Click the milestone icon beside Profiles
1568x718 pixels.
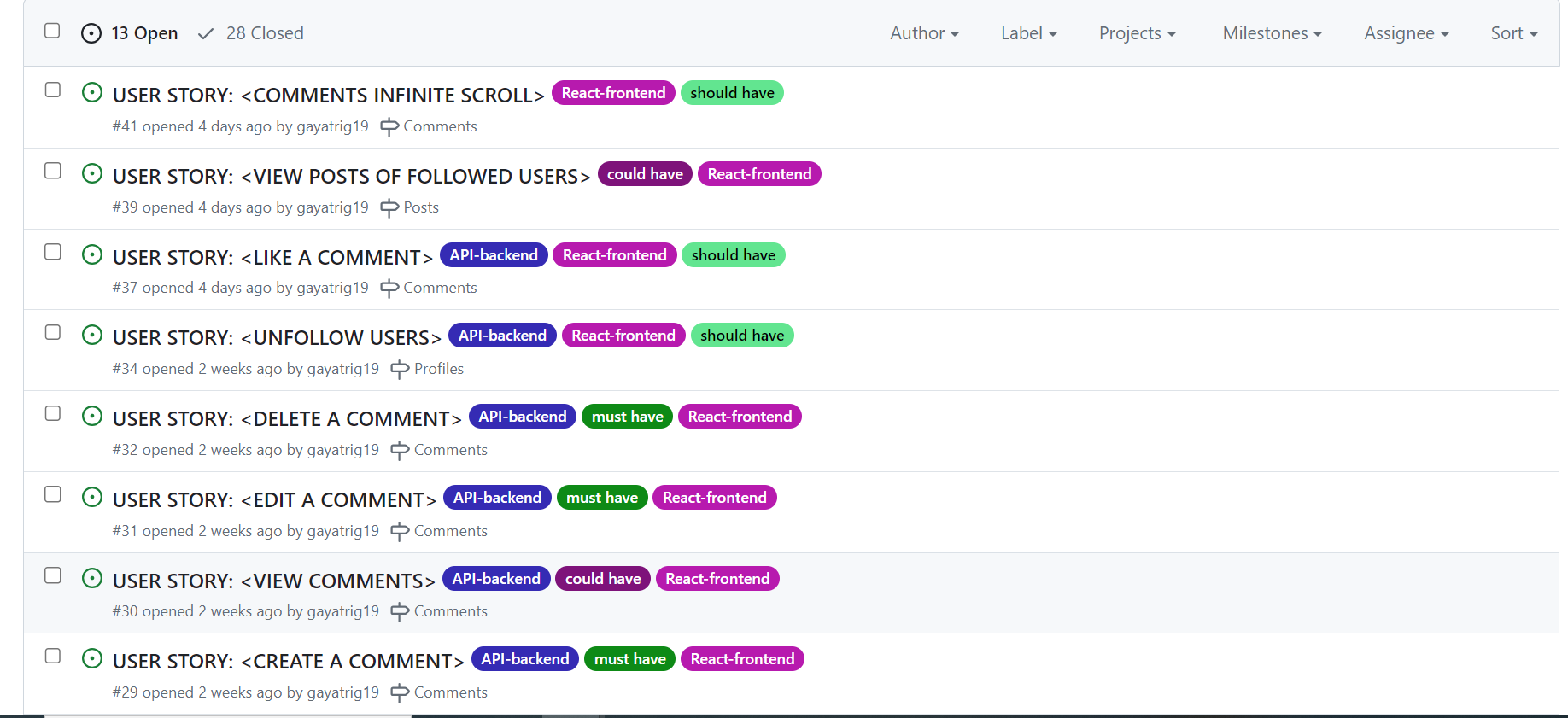[400, 370]
